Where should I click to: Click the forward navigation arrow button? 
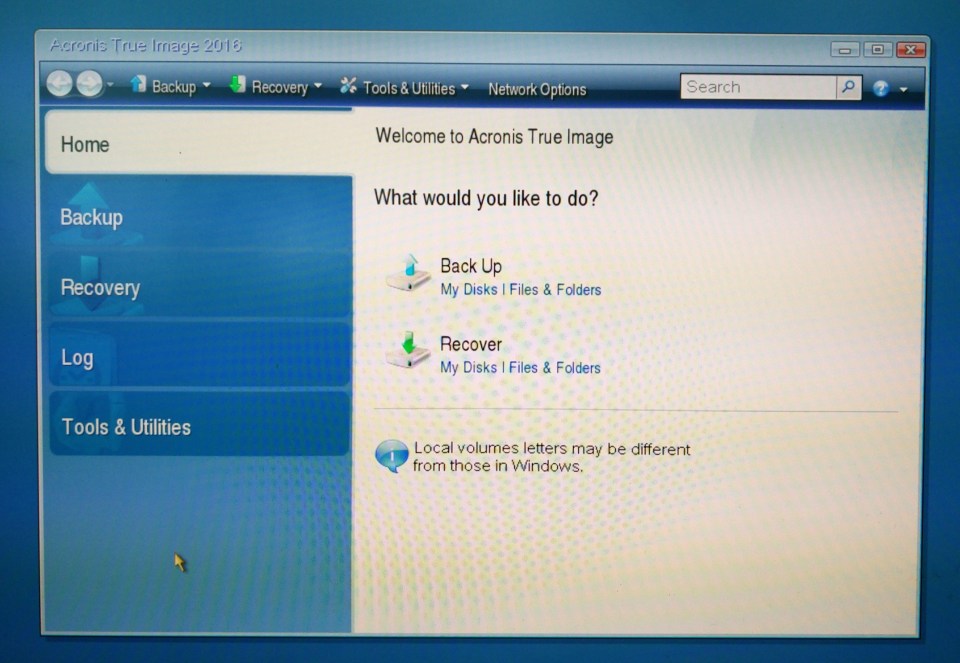tap(89, 86)
